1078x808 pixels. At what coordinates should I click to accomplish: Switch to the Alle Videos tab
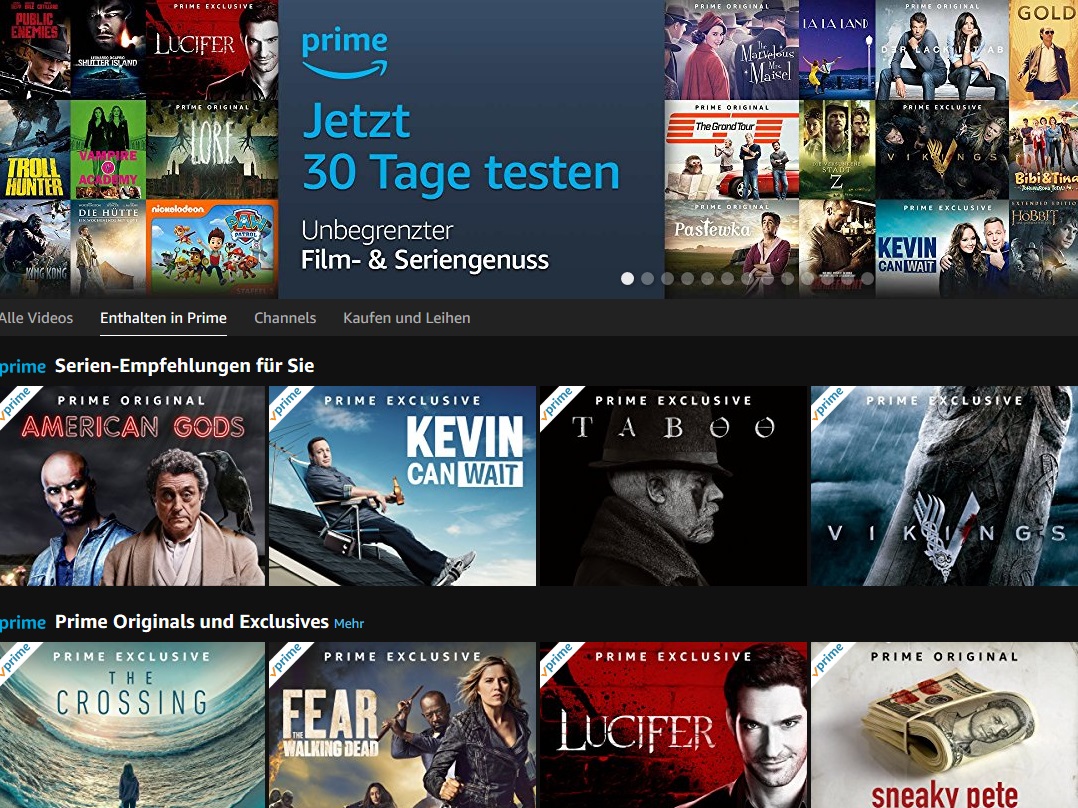pos(36,318)
